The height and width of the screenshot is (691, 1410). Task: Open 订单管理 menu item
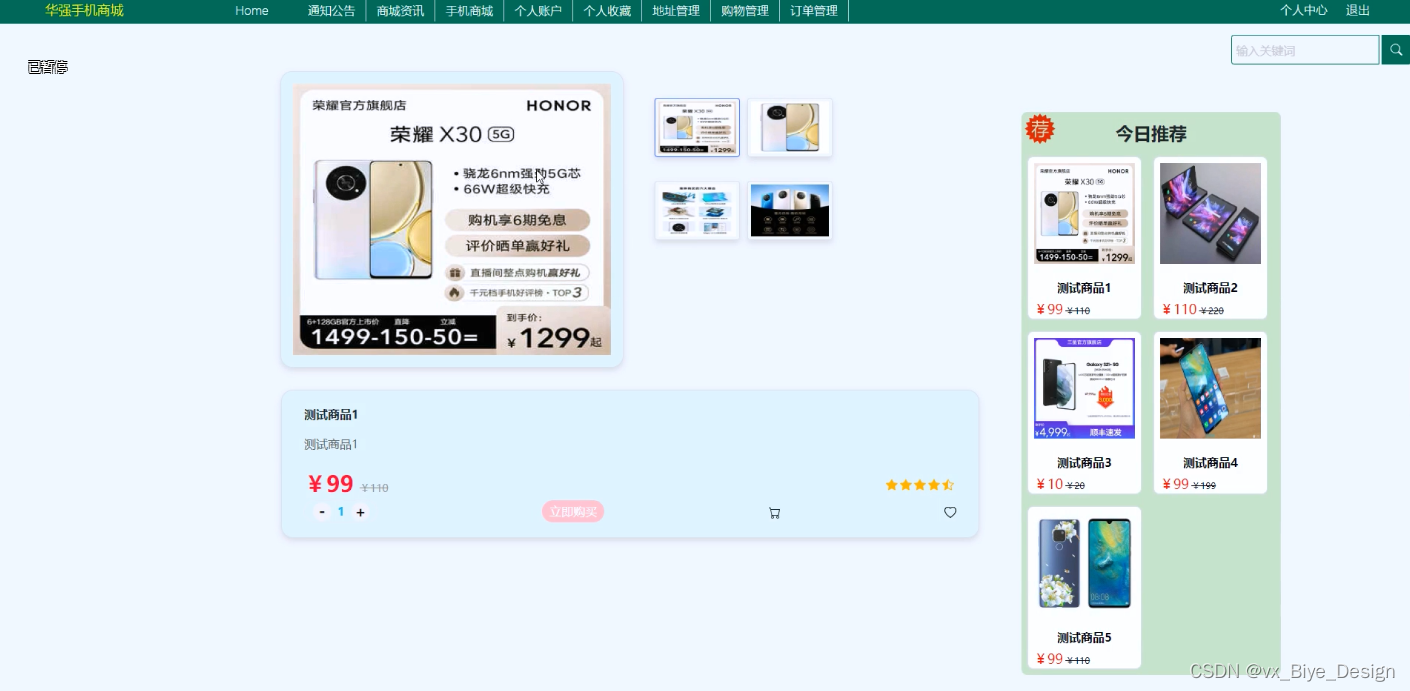[x=814, y=11]
